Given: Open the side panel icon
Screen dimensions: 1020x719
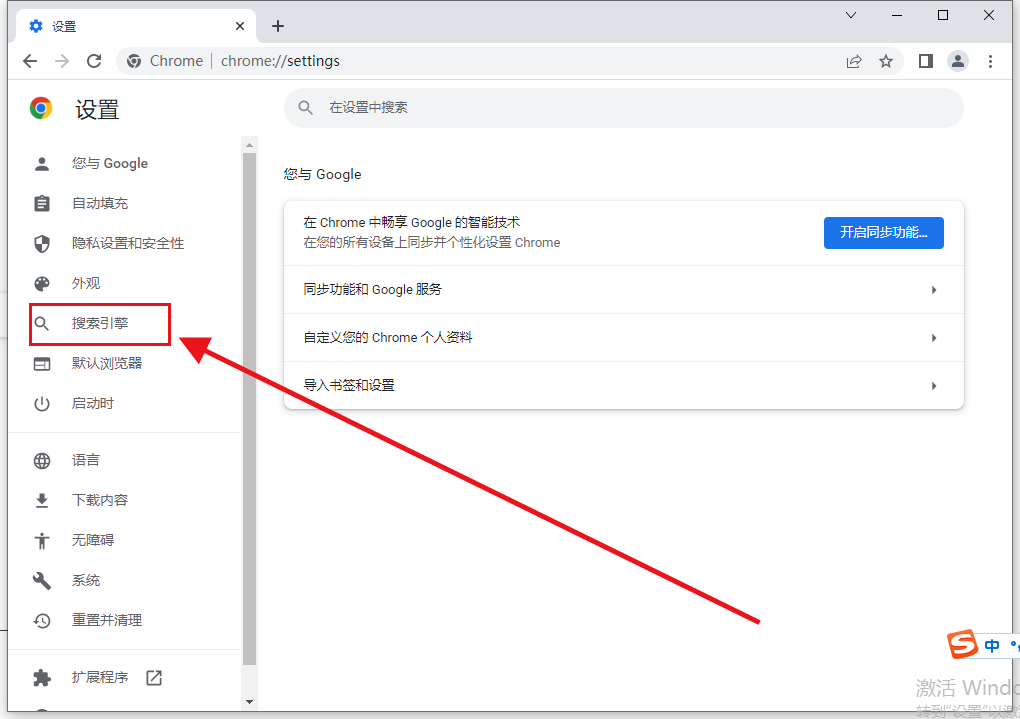Looking at the screenshot, I should click(x=926, y=61).
